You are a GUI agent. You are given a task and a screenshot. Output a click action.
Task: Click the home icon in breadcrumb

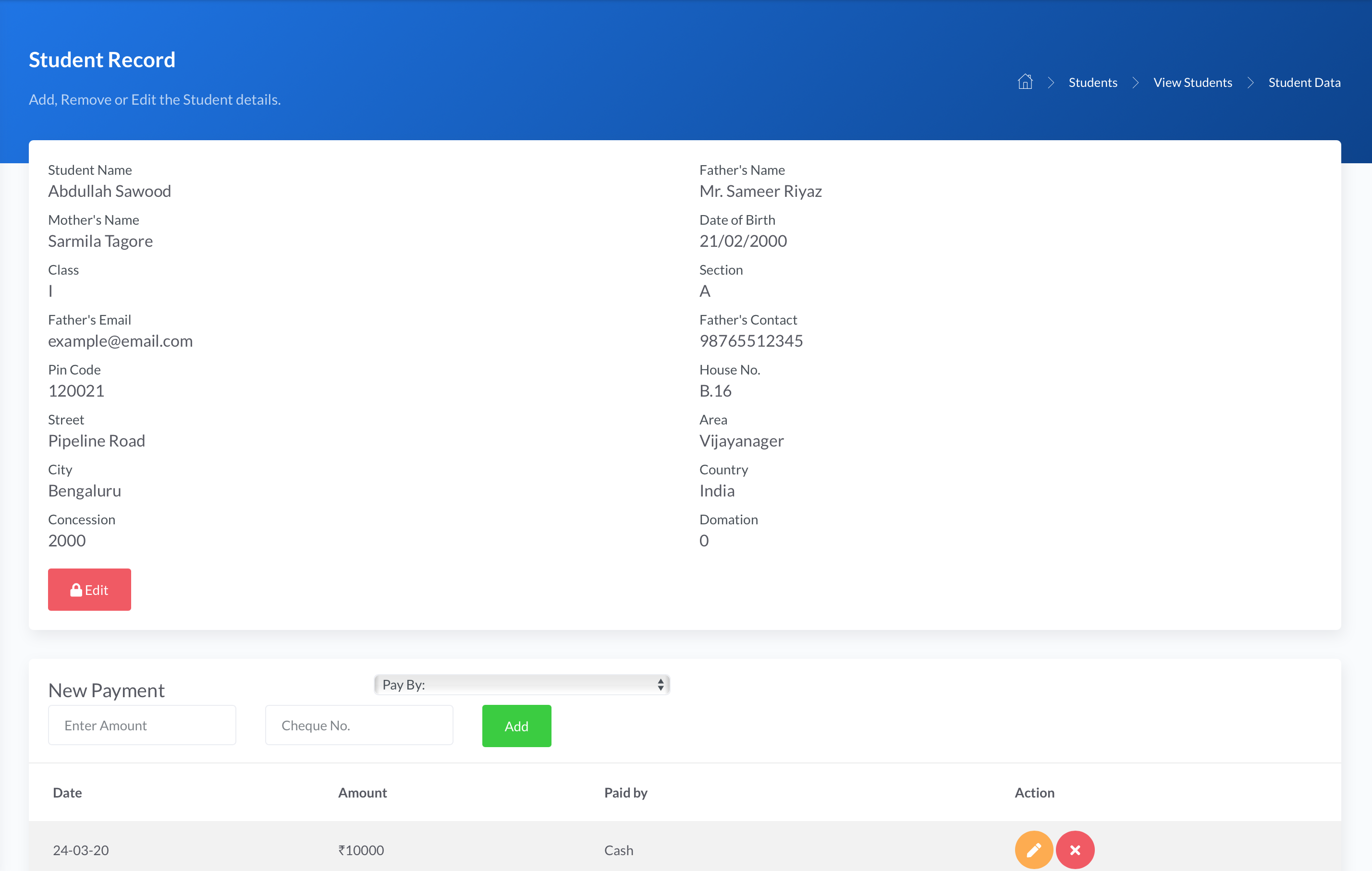(x=1025, y=82)
